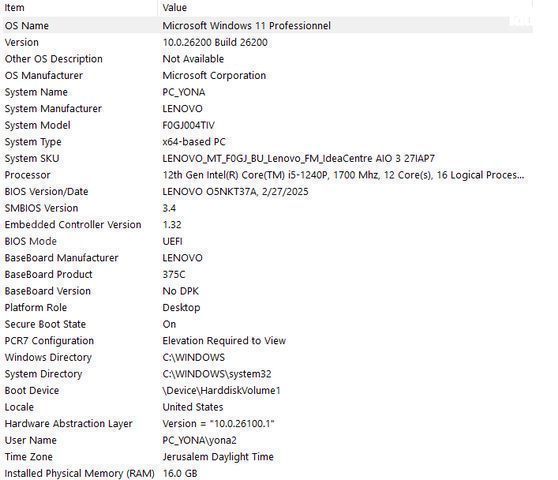Screen dimensions: 558x480
Task: Click the 'PC_YONA' system name value
Action: coord(184,92)
